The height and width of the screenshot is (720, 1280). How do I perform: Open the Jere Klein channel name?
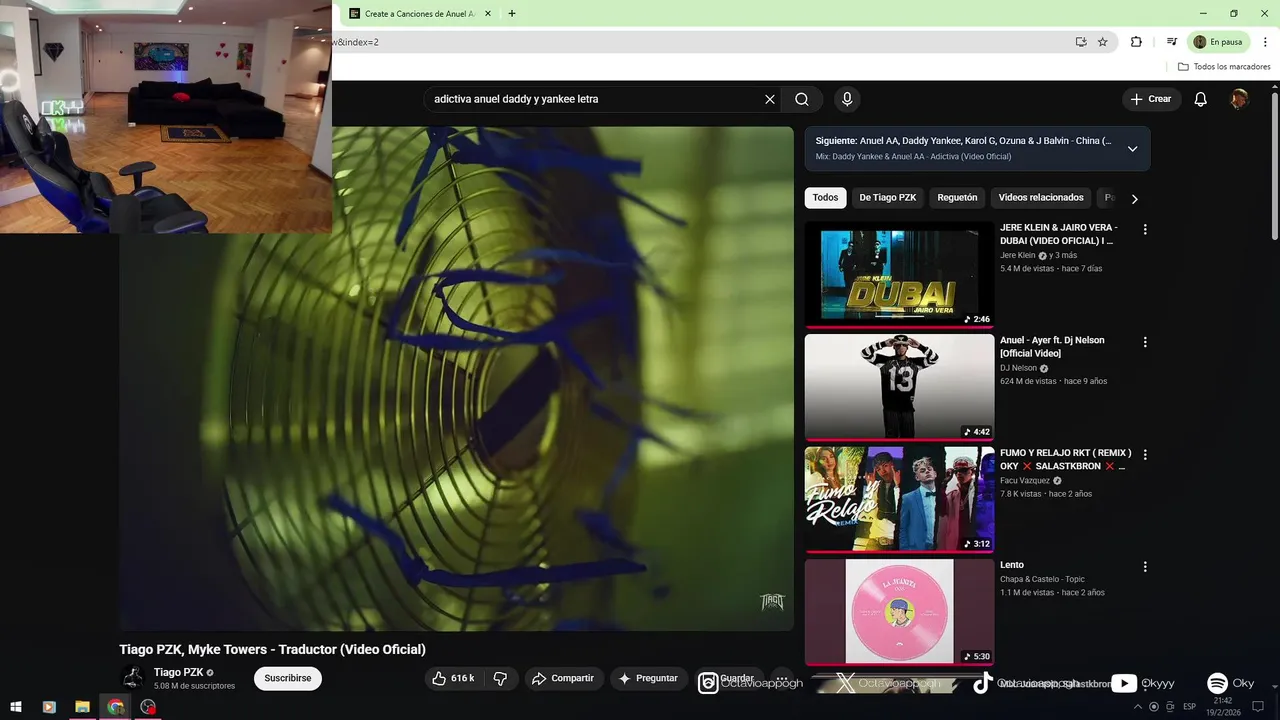tap(1018, 255)
